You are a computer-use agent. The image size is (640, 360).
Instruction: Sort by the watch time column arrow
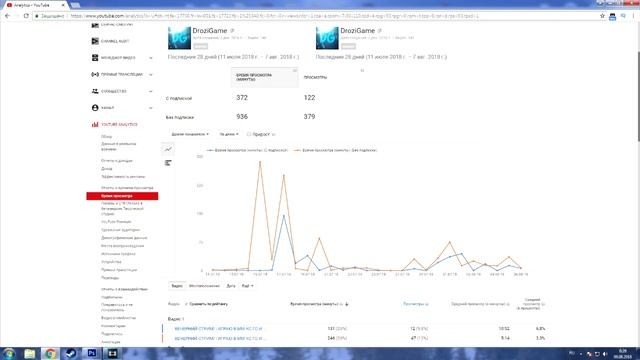(347, 304)
